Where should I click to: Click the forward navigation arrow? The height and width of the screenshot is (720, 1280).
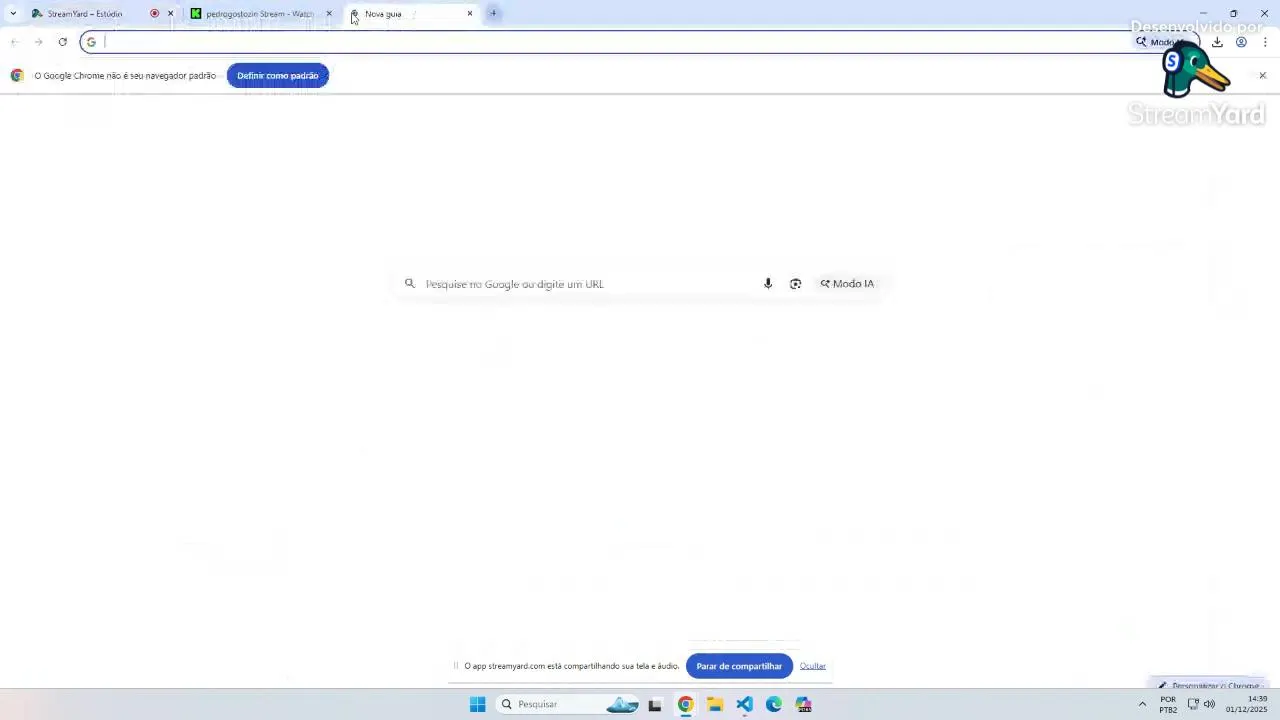(x=38, y=42)
